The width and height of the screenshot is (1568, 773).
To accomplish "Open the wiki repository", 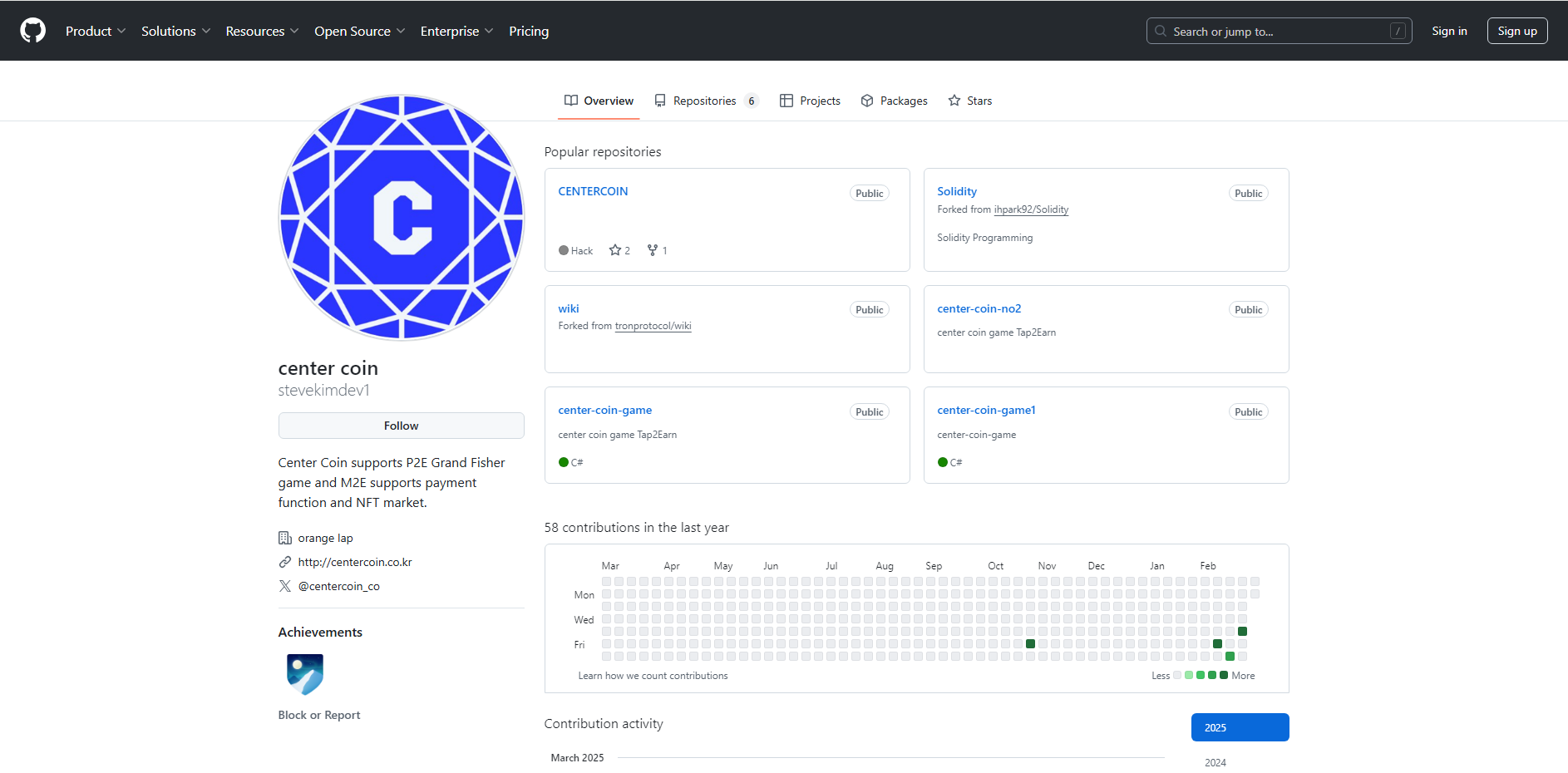I will pos(569,308).
